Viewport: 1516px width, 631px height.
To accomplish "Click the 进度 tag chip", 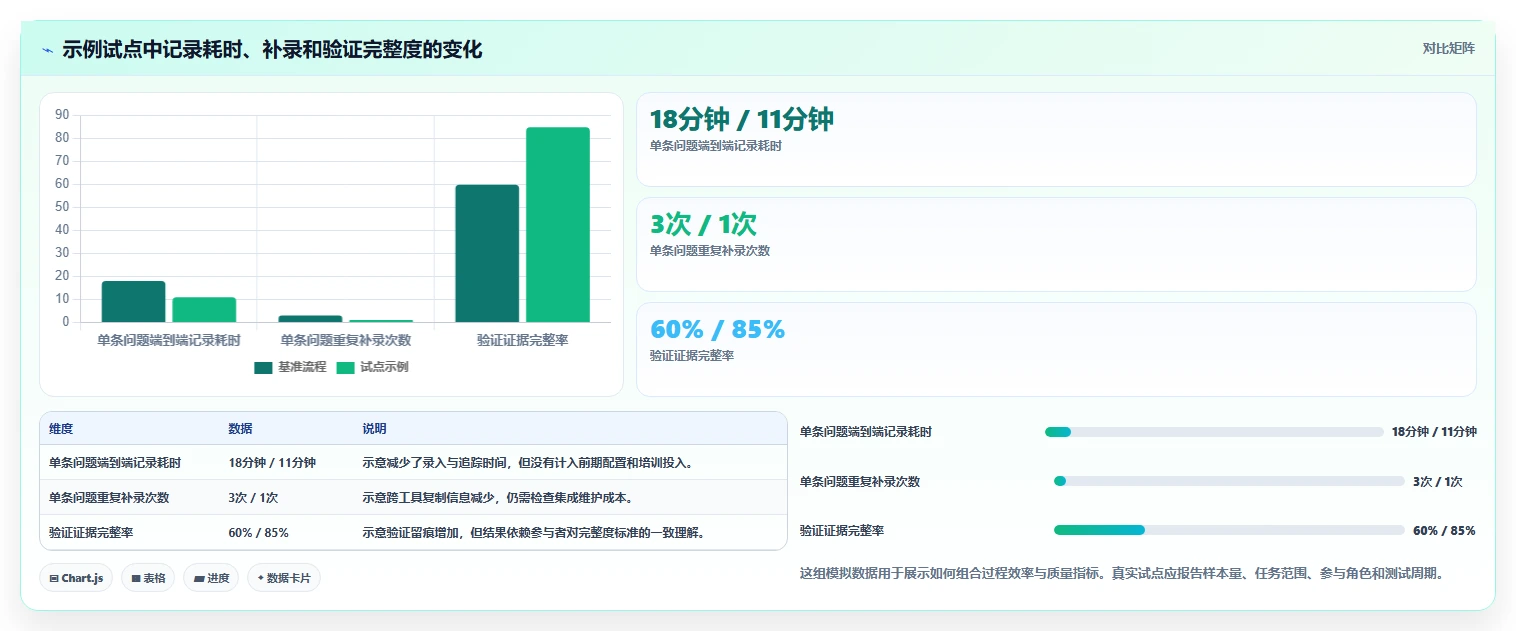I will tap(211, 578).
